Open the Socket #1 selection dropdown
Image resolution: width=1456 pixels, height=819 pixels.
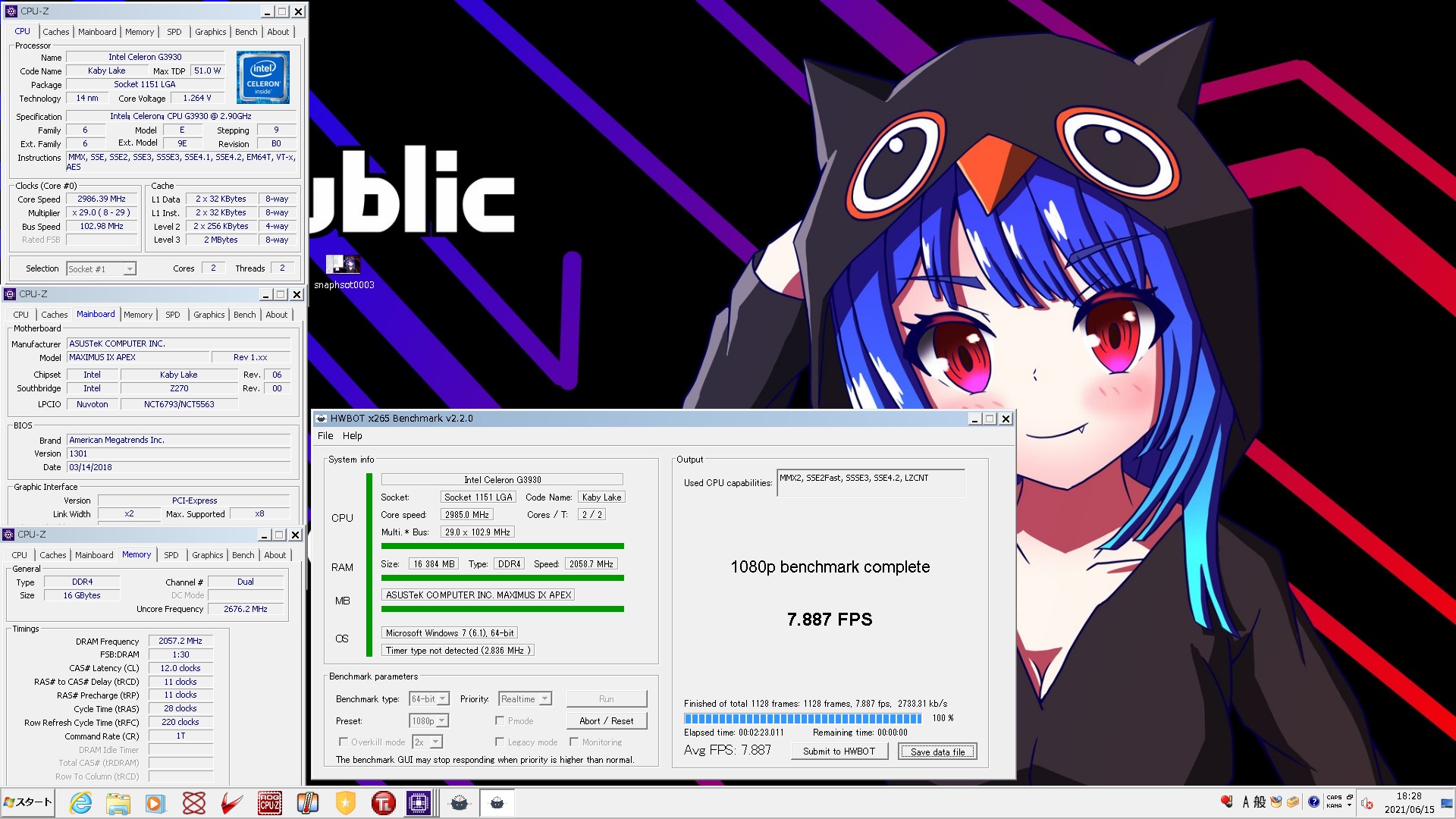tap(101, 268)
